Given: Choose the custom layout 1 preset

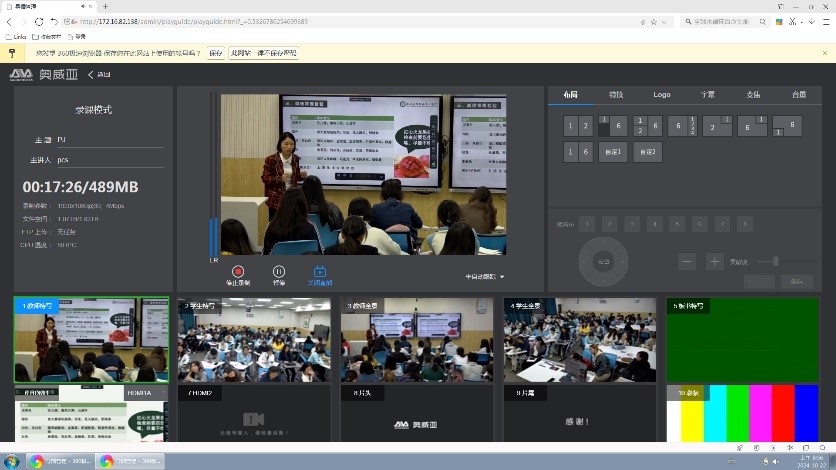Looking at the screenshot, I should [612, 153].
